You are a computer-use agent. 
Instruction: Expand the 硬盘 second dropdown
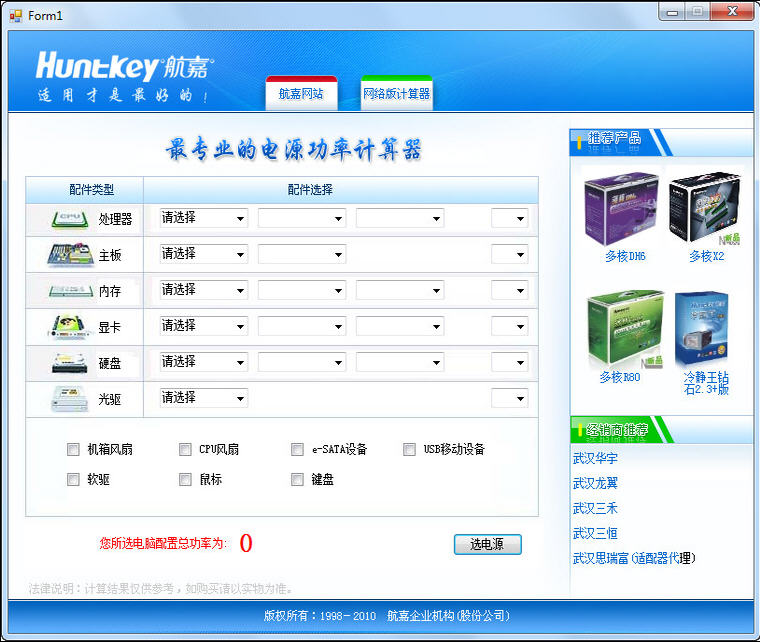coord(302,362)
